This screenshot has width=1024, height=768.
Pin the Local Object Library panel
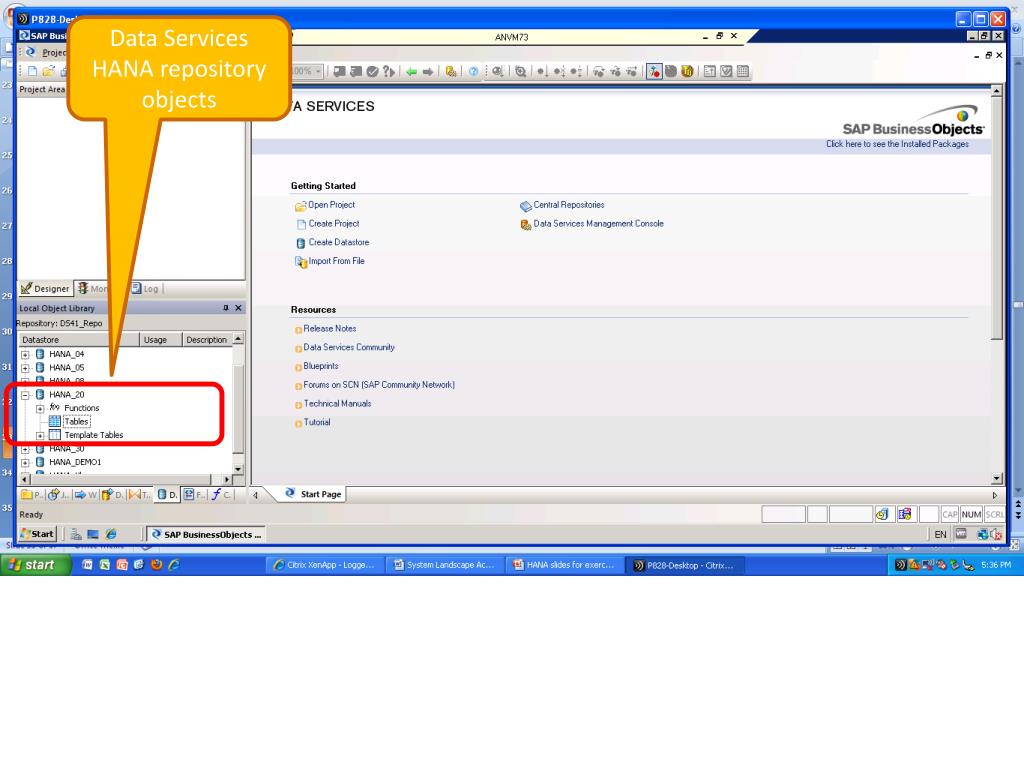point(226,308)
